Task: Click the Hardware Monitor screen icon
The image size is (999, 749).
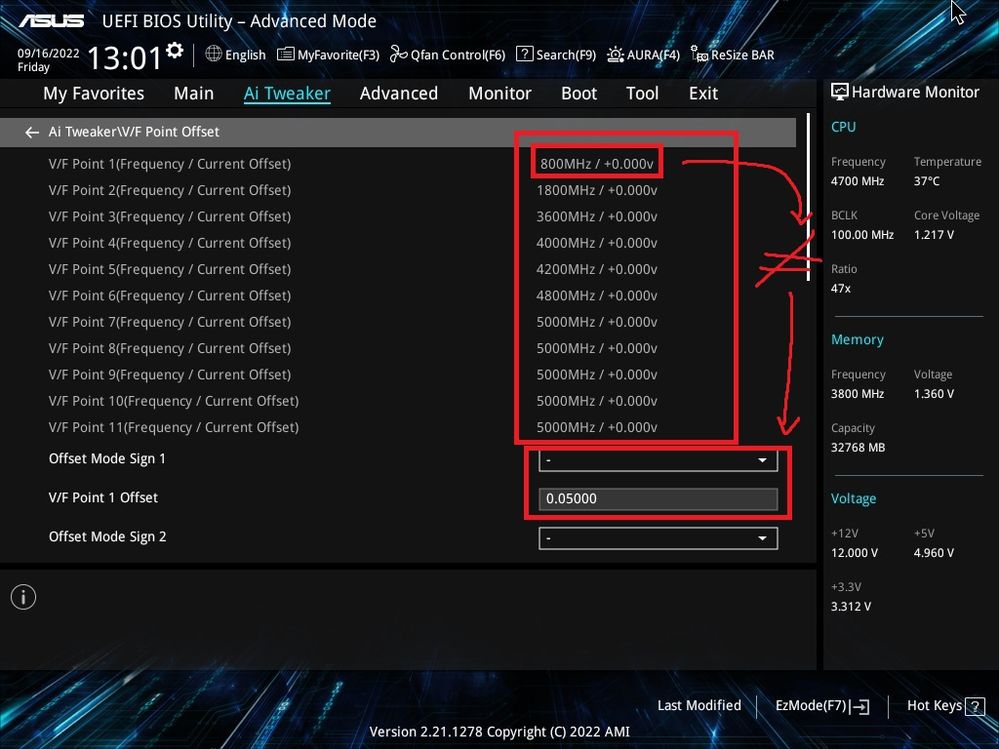Action: pos(840,92)
